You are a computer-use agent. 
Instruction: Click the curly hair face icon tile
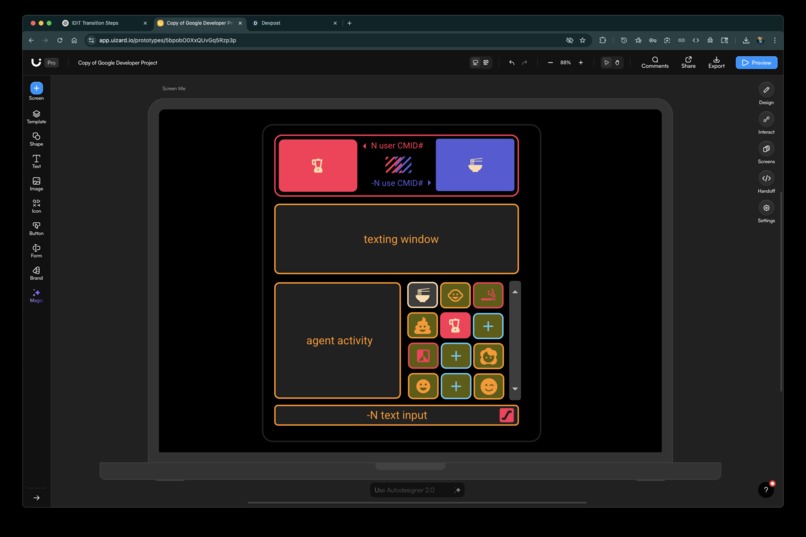(x=488, y=356)
